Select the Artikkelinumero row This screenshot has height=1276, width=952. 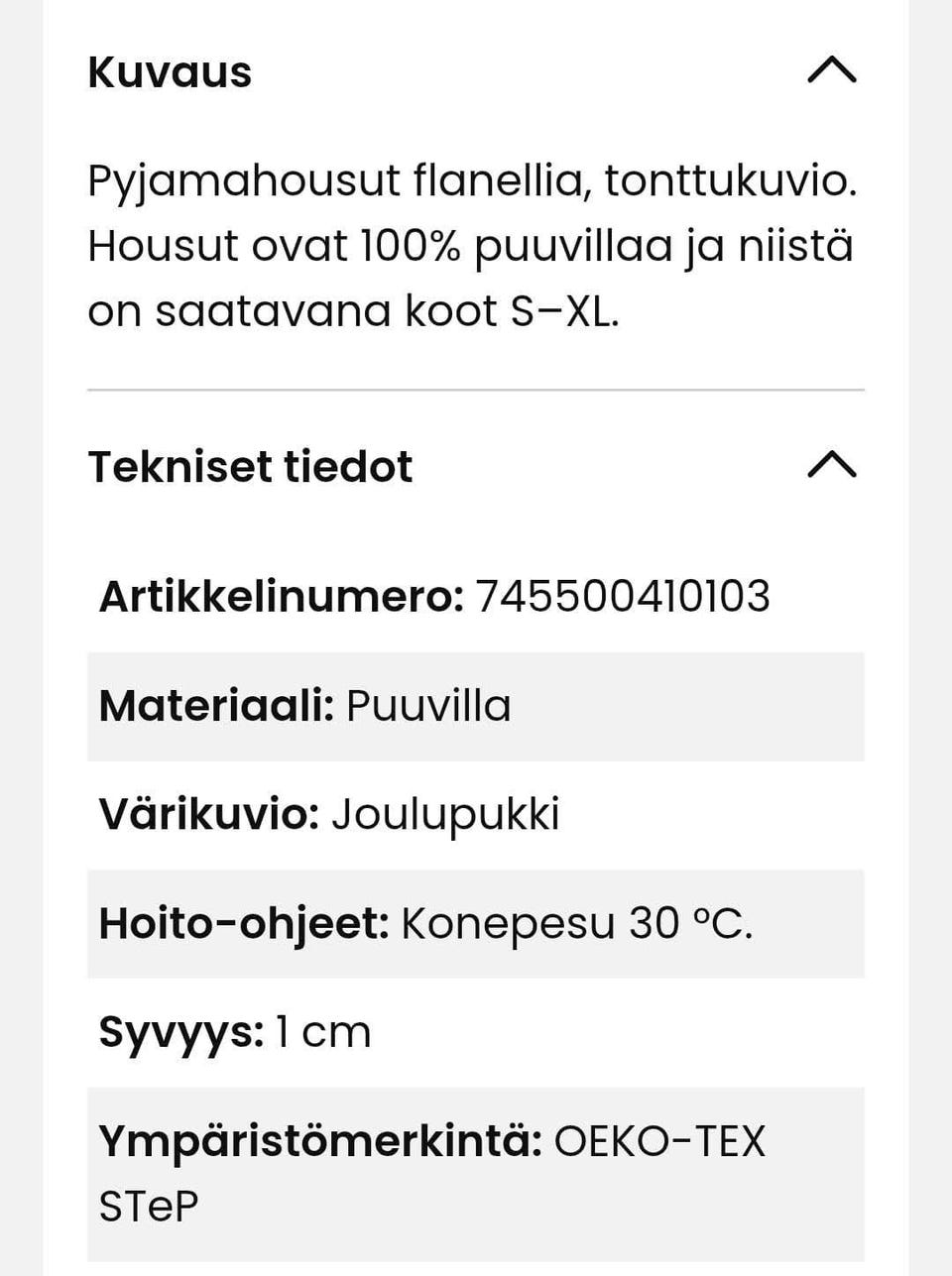pos(433,596)
